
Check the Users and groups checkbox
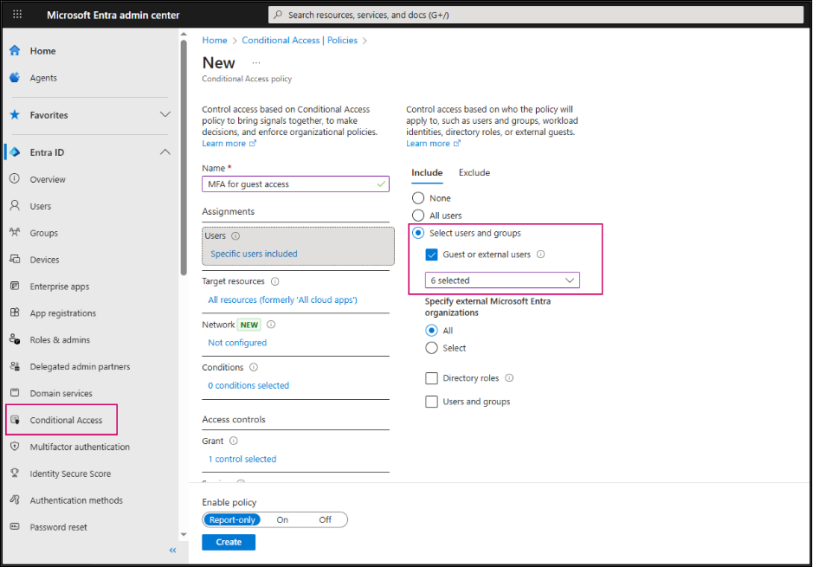tap(431, 402)
